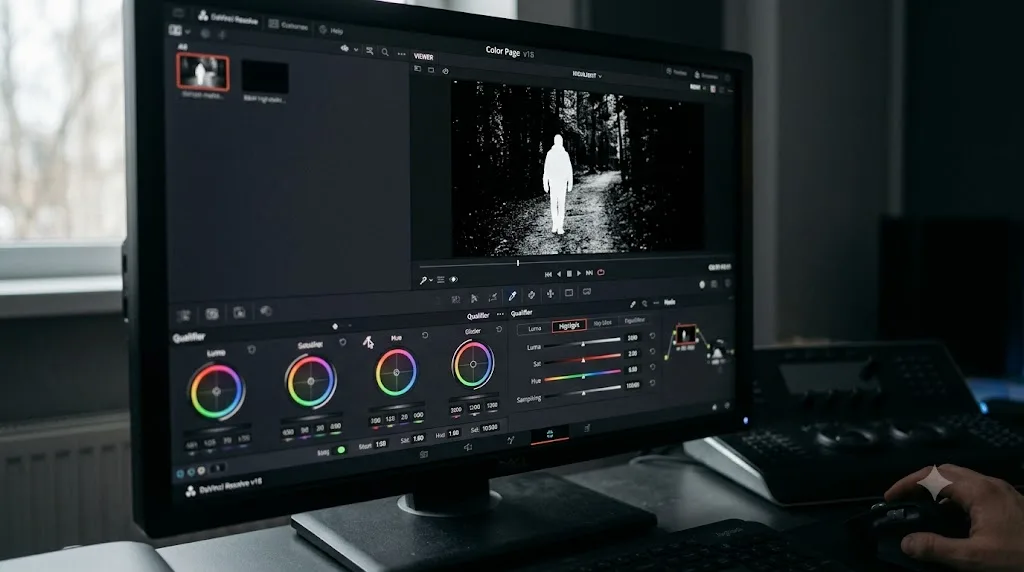1024x572 pixels.
Task: Toggle the white circle indicator right of transport
Action: coord(702,285)
